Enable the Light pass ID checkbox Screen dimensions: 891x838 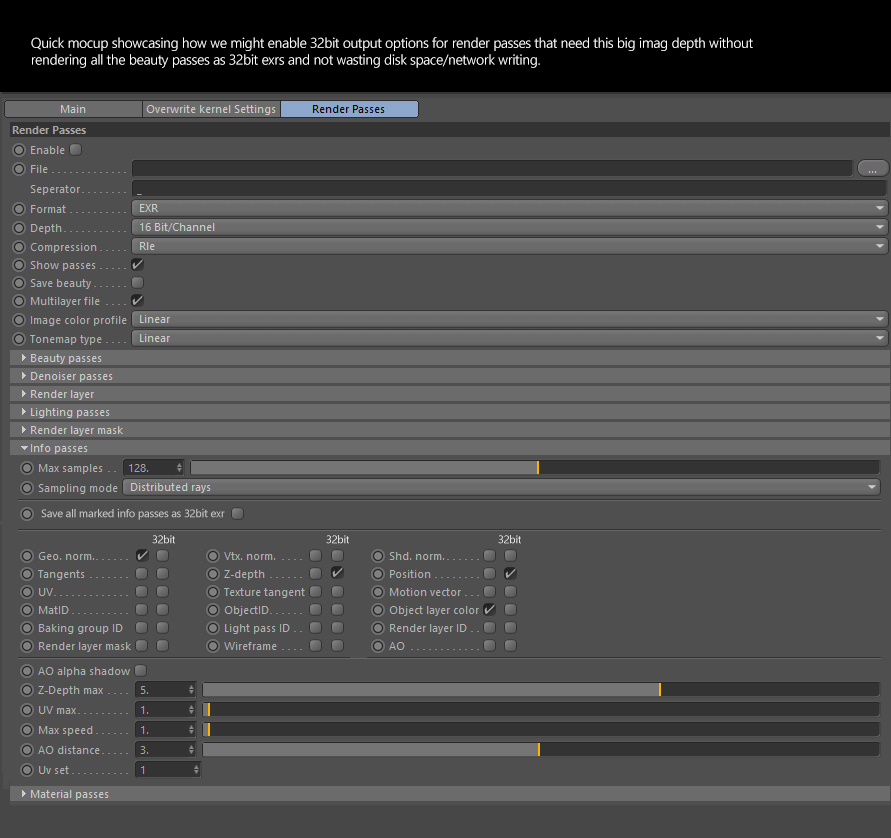[315, 628]
